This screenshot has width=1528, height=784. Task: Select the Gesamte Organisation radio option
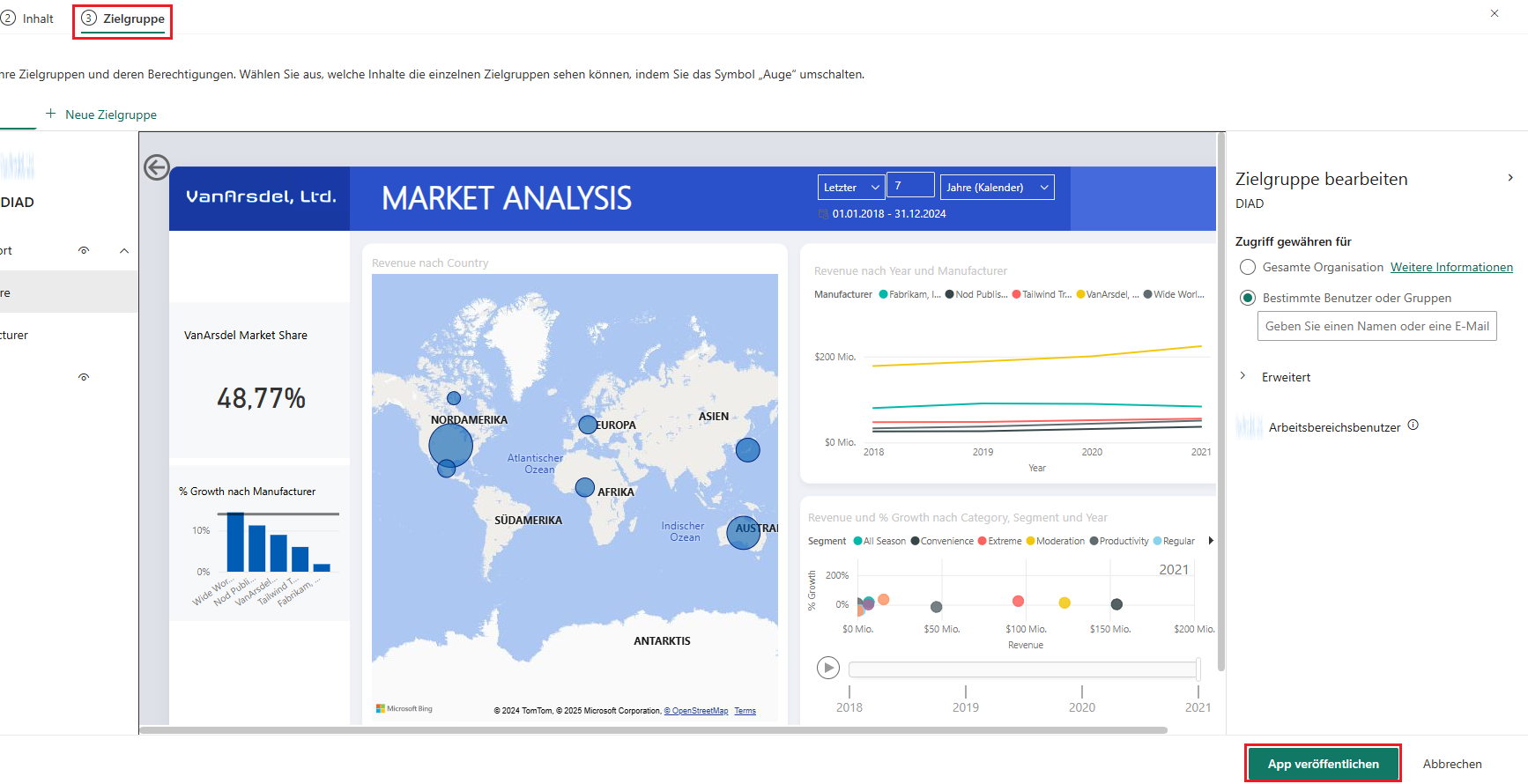[1248, 267]
